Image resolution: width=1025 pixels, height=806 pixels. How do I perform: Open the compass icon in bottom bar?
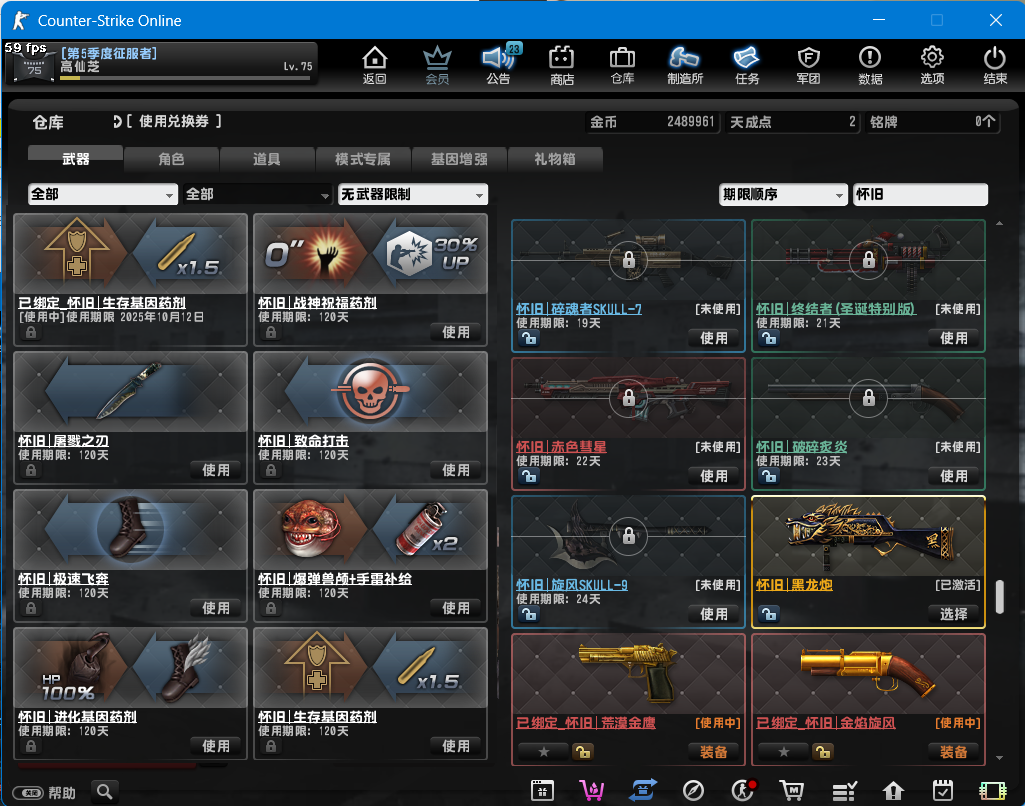pyautogui.click(x=693, y=790)
